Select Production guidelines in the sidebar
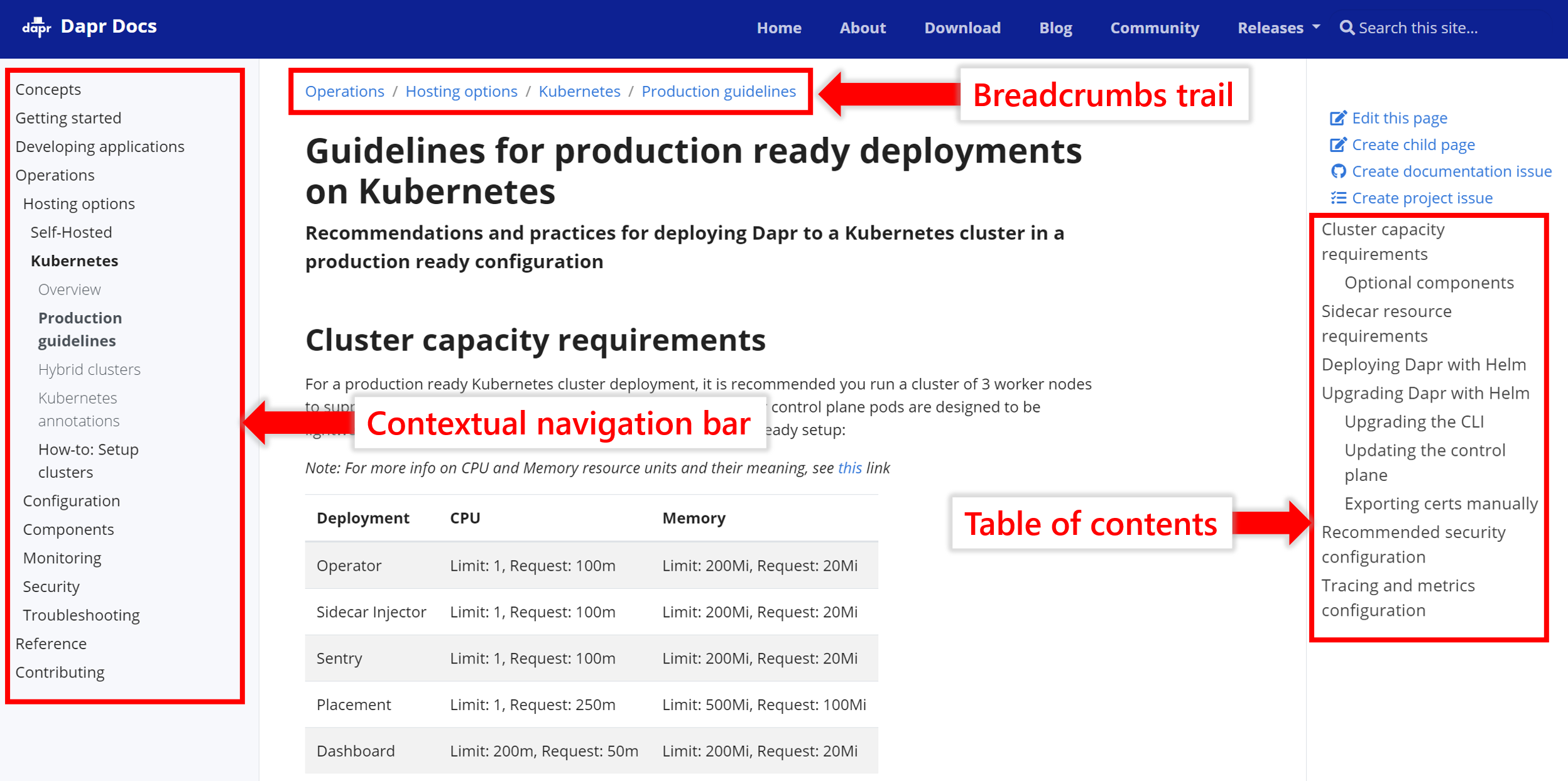Viewport: 1568px width, 781px height. point(80,330)
